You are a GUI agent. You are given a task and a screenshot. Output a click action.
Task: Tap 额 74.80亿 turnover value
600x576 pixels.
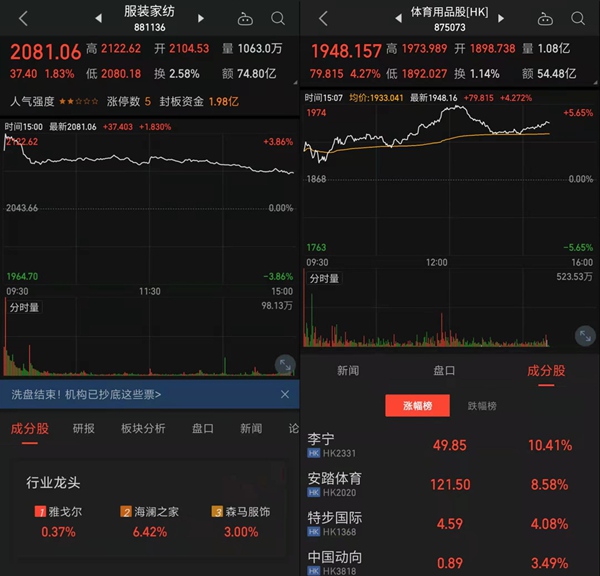(x=249, y=73)
